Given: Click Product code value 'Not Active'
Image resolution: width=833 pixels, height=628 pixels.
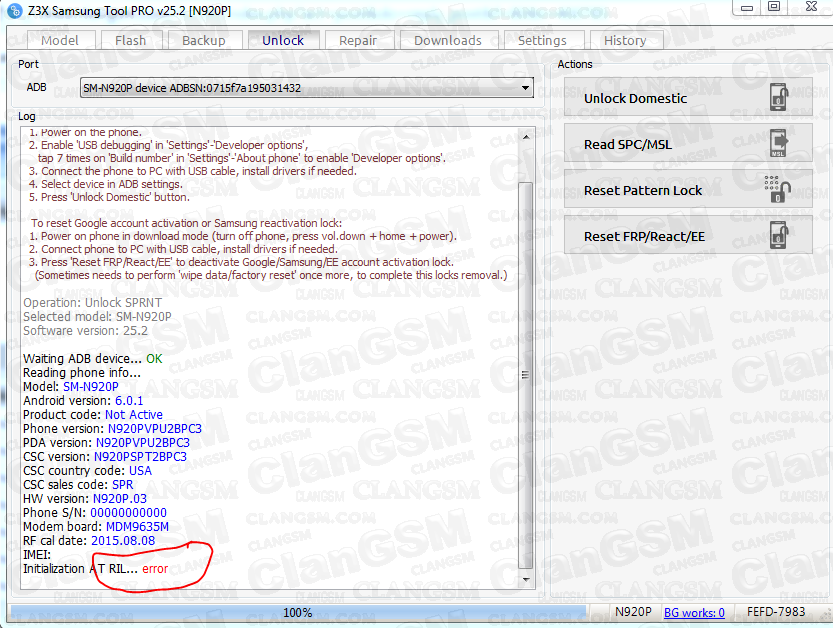Looking at the screenshot, I should 134,414.
